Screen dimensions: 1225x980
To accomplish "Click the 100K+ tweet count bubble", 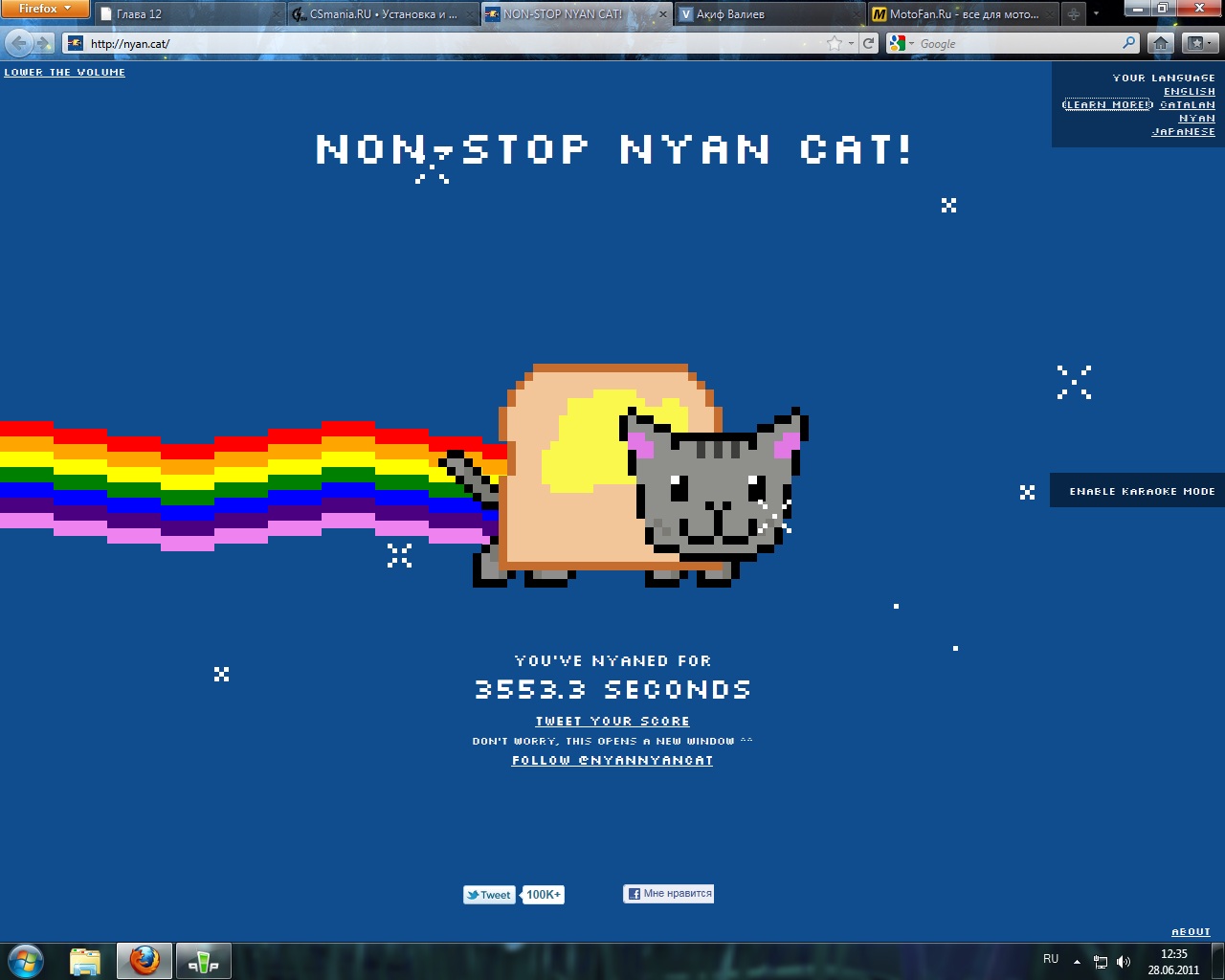I will click(x=543, y=895).
